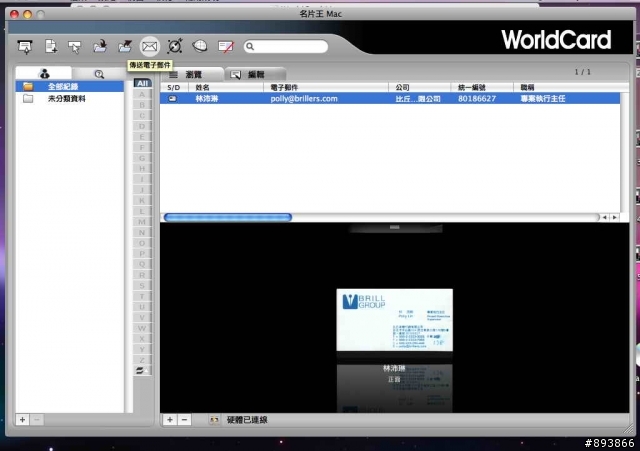640x451 pixels.
Task: Click the Brill Group business card thumbnail
Action: (x=394, y=320)
